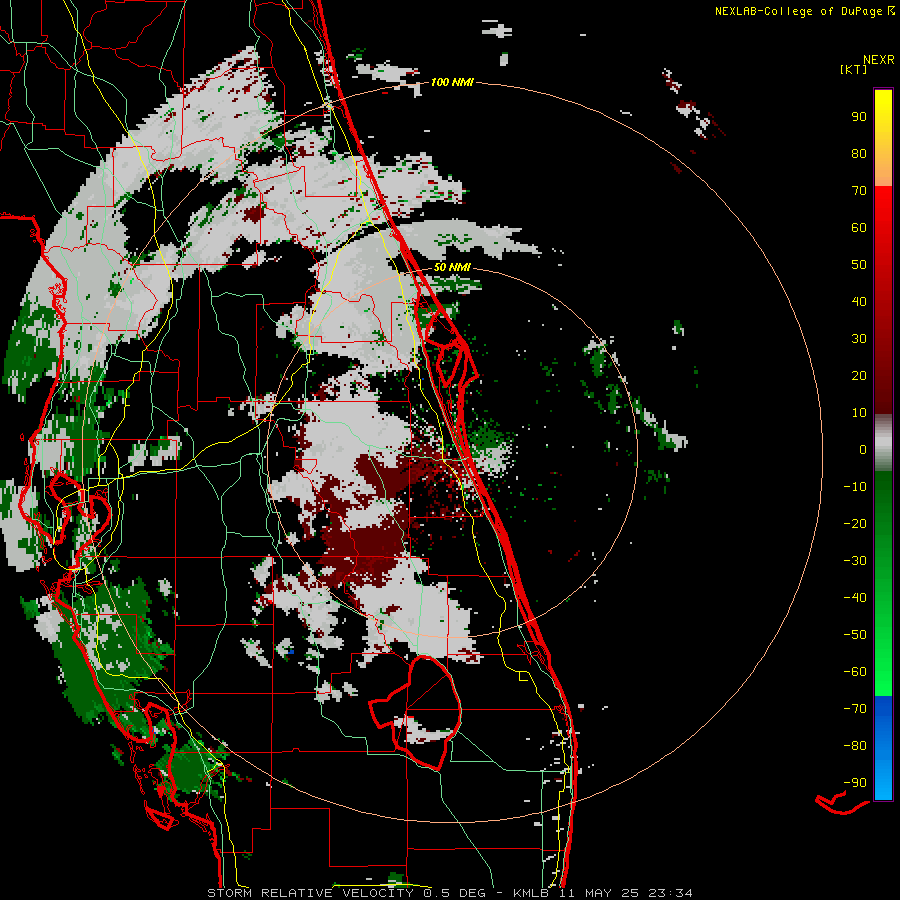
Task: Click the -30 value on velocity scale
Action: 855,561
